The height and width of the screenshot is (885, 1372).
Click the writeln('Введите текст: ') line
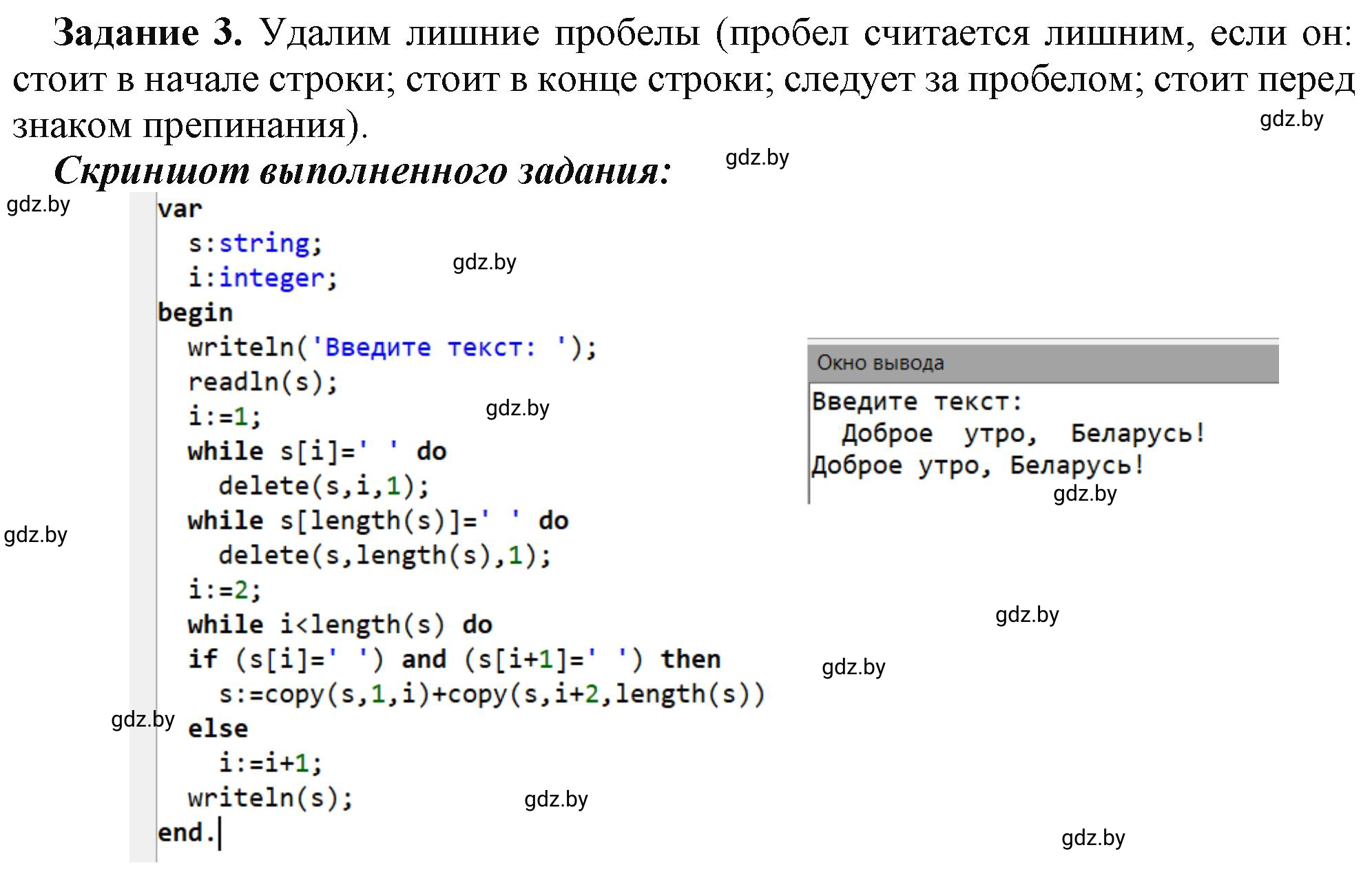[x=392, y=347]
